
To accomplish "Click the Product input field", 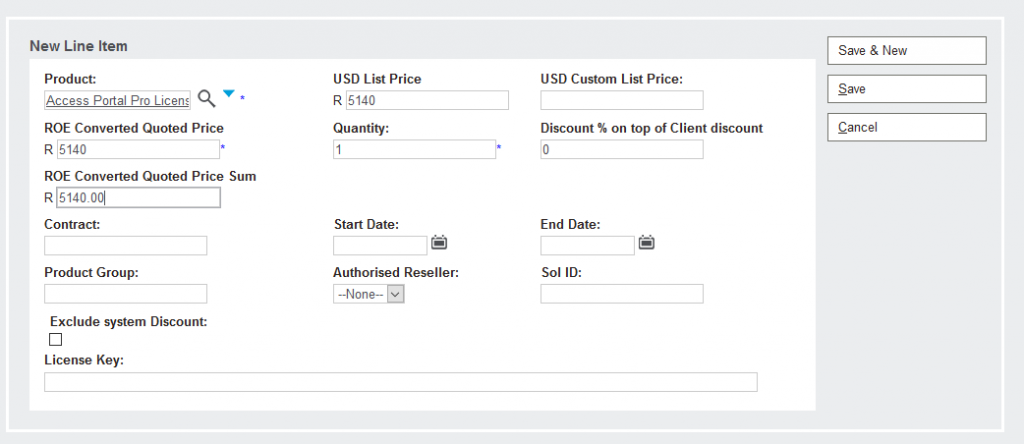I will [118, 100].
